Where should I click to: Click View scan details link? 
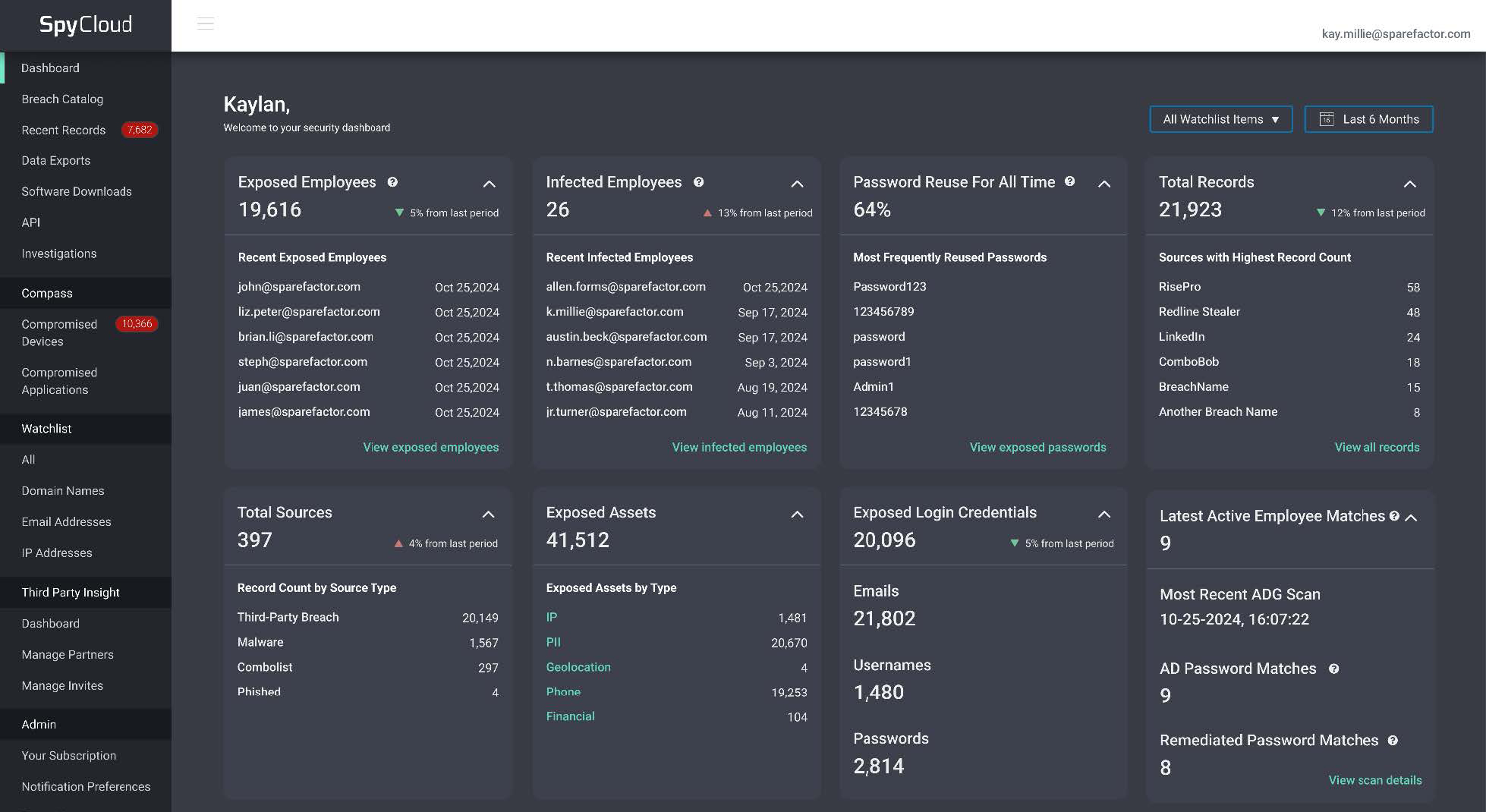[x=1374, y=780]
